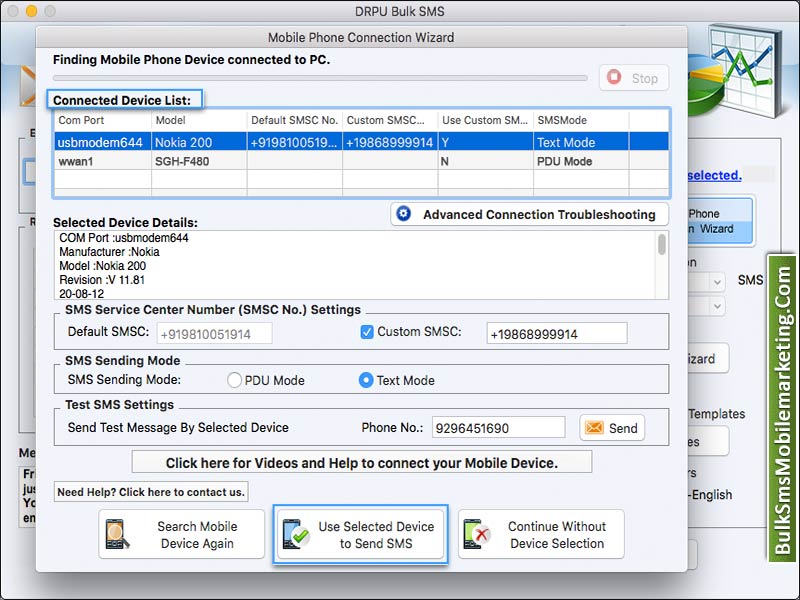Click the gear icon for Advanced Connection Troubleshooting

click(404, 214)
